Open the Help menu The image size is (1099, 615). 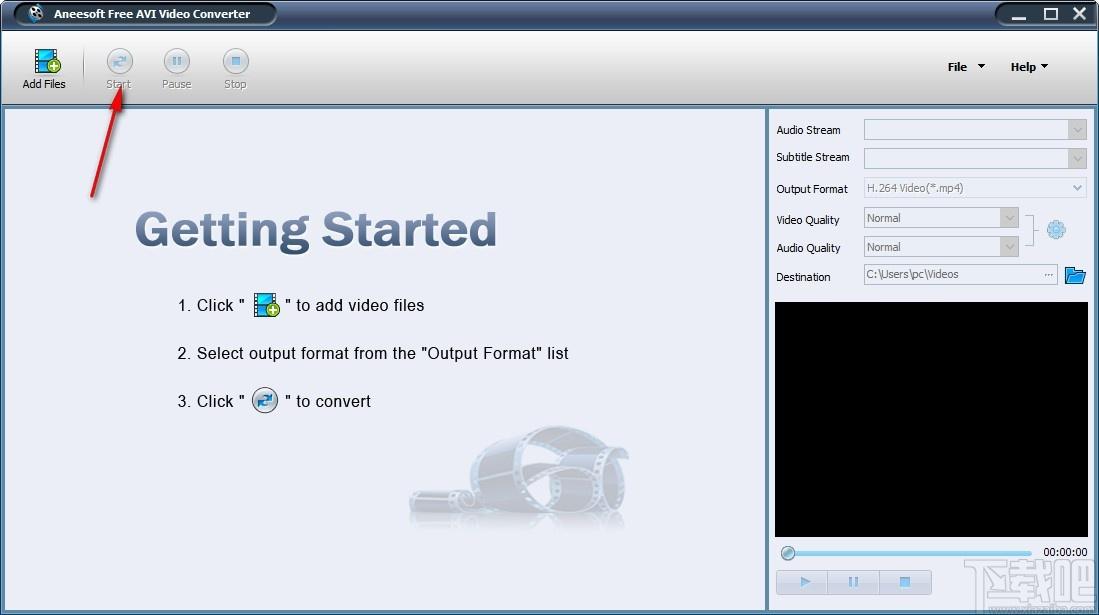coord(1029,67)
